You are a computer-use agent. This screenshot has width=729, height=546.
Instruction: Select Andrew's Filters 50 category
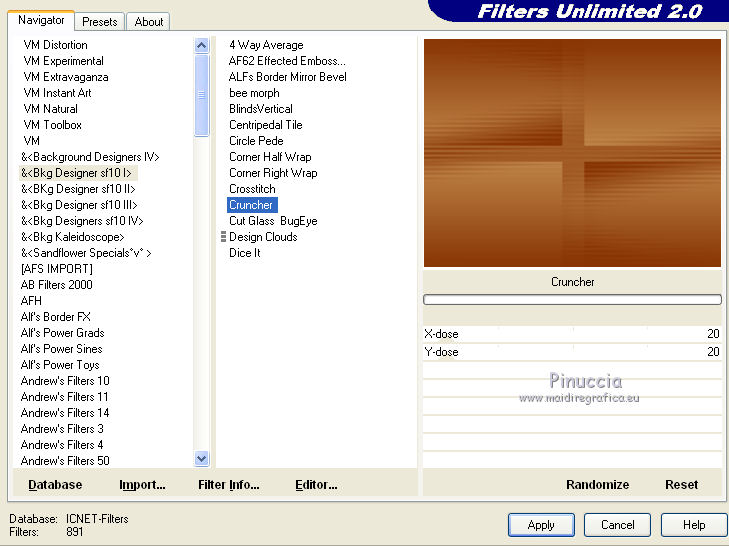click(65, 461)
